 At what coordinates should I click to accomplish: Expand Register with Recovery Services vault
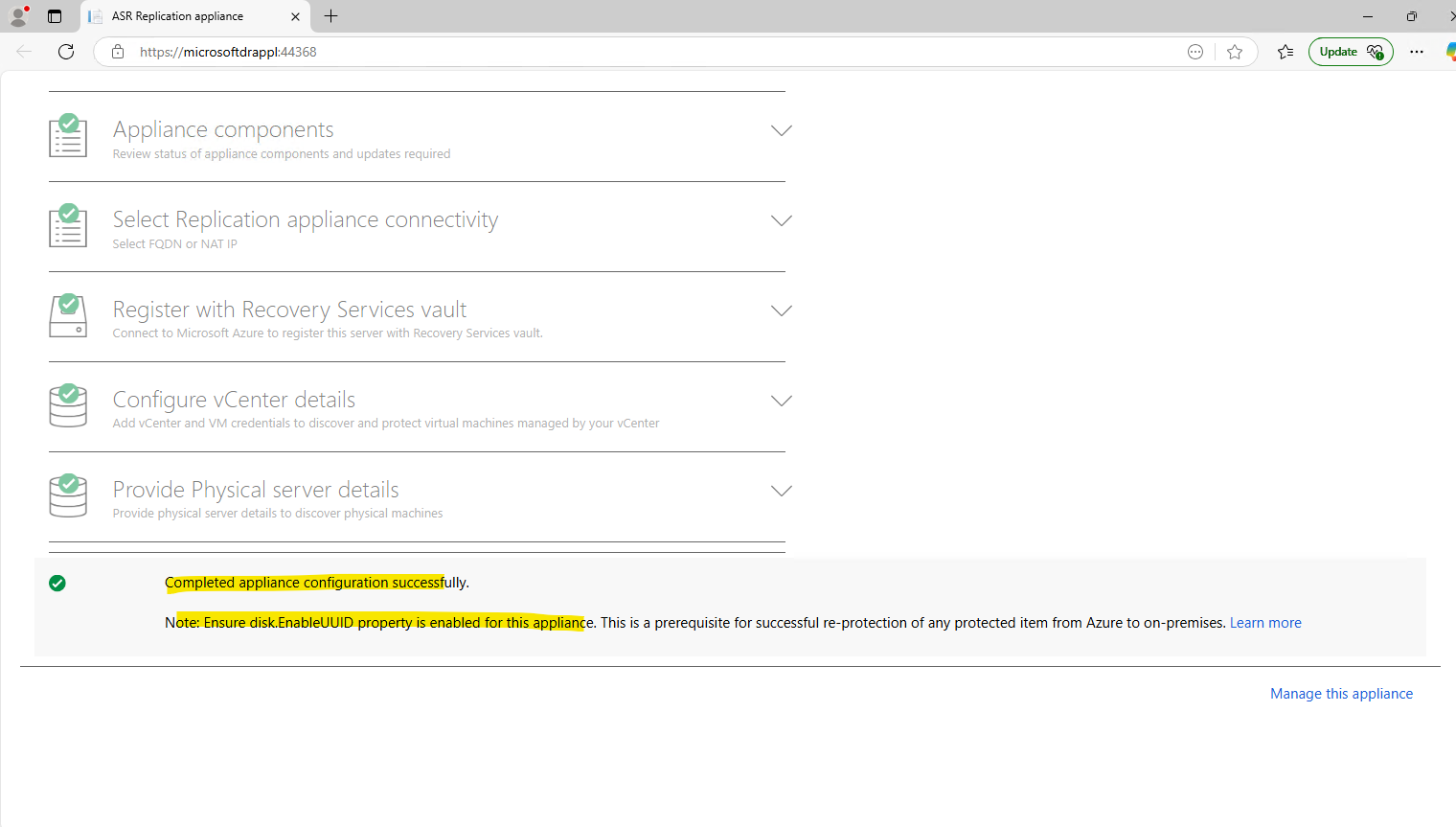tap(782, 310)
